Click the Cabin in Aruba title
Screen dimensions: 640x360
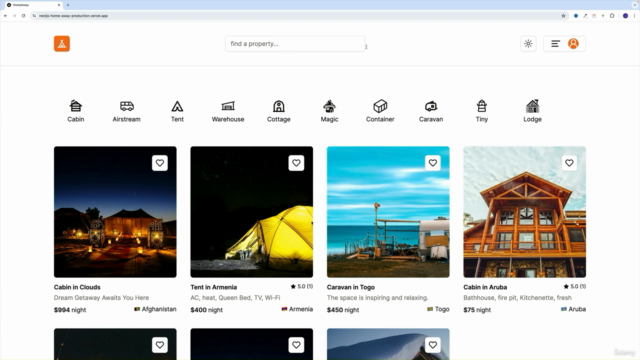tap(485, 287)
